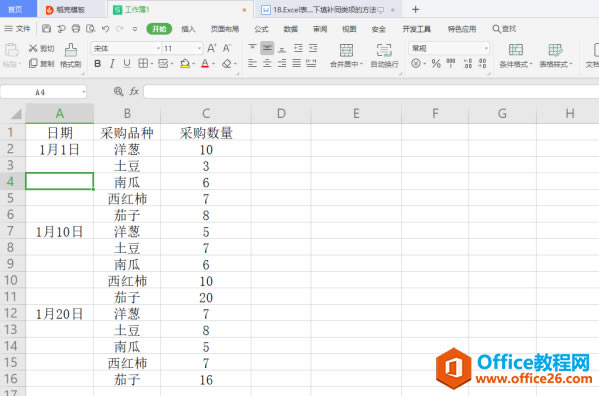The width and height of the screenshot is (599, 396).
Task: Increase font size with larger A icon
Action: click(x=211, y=48)
